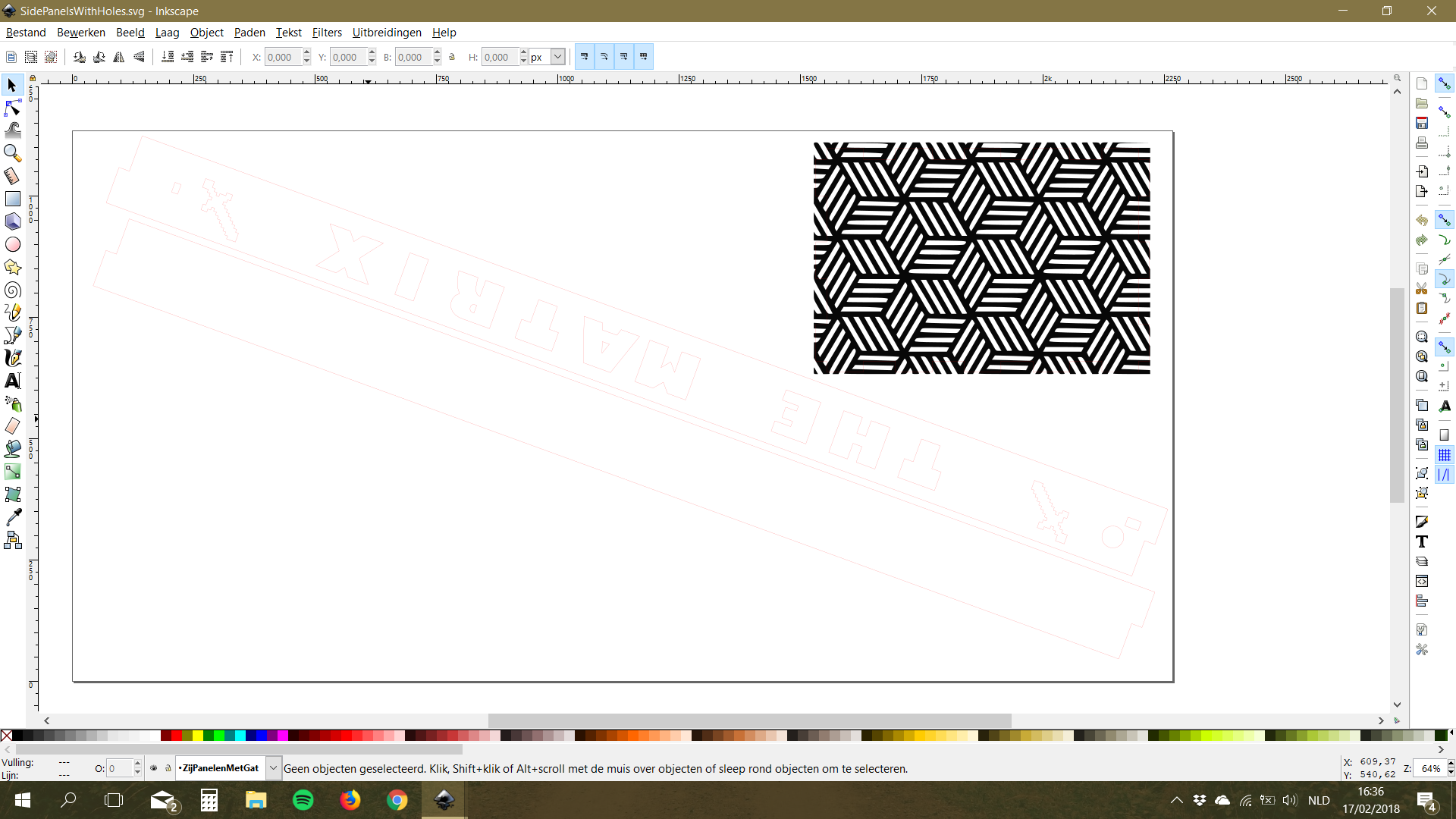This screenshot has height=819, width=1456.
Task: Open the Uitbreidingen menu
Action: click(x=387, y=33)
